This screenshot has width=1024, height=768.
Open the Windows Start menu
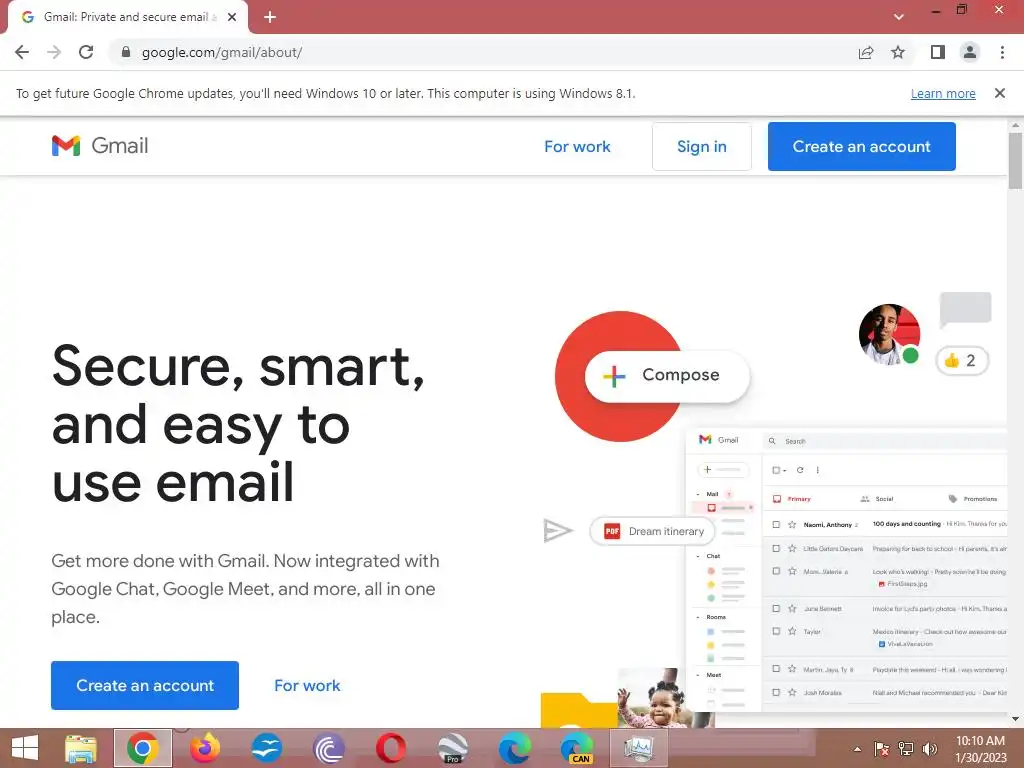click(x=25, y=748)
